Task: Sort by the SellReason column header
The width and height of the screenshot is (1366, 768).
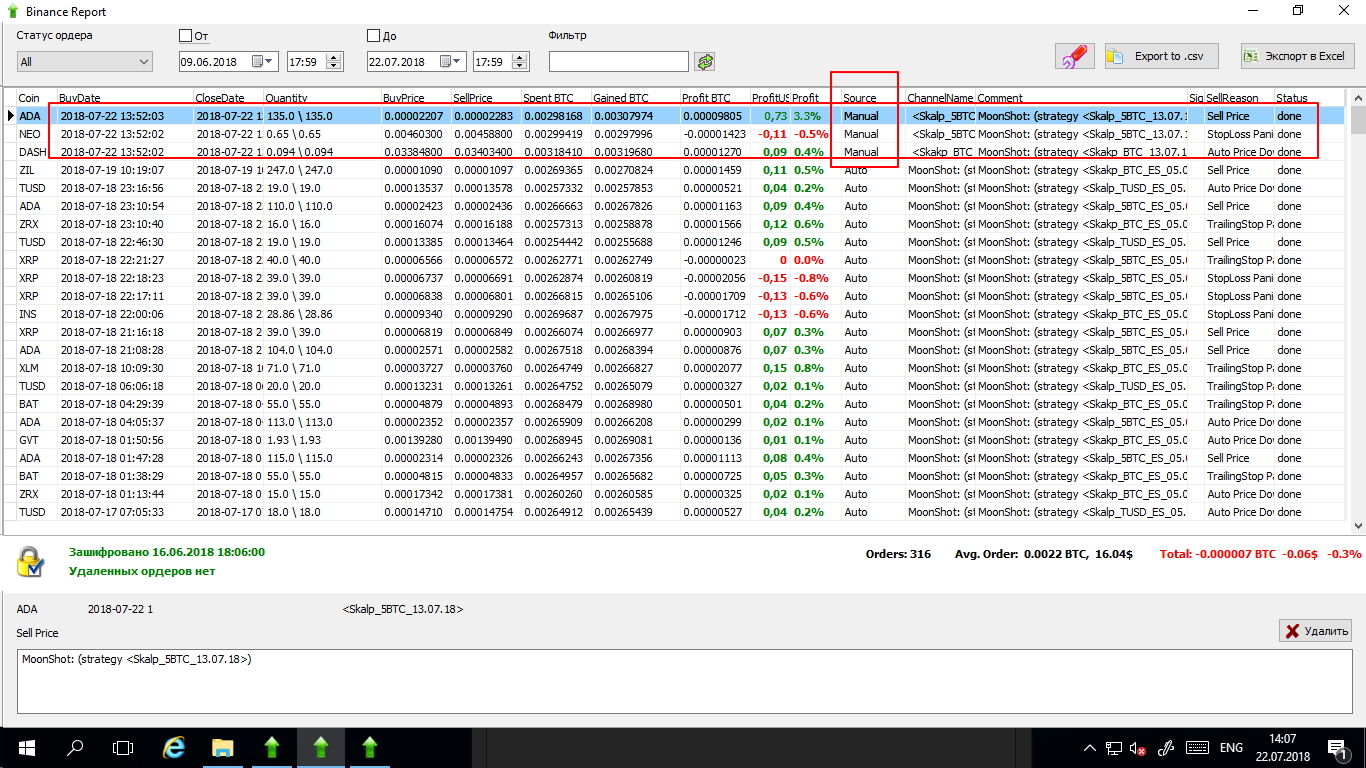Action: [1239, 98]
